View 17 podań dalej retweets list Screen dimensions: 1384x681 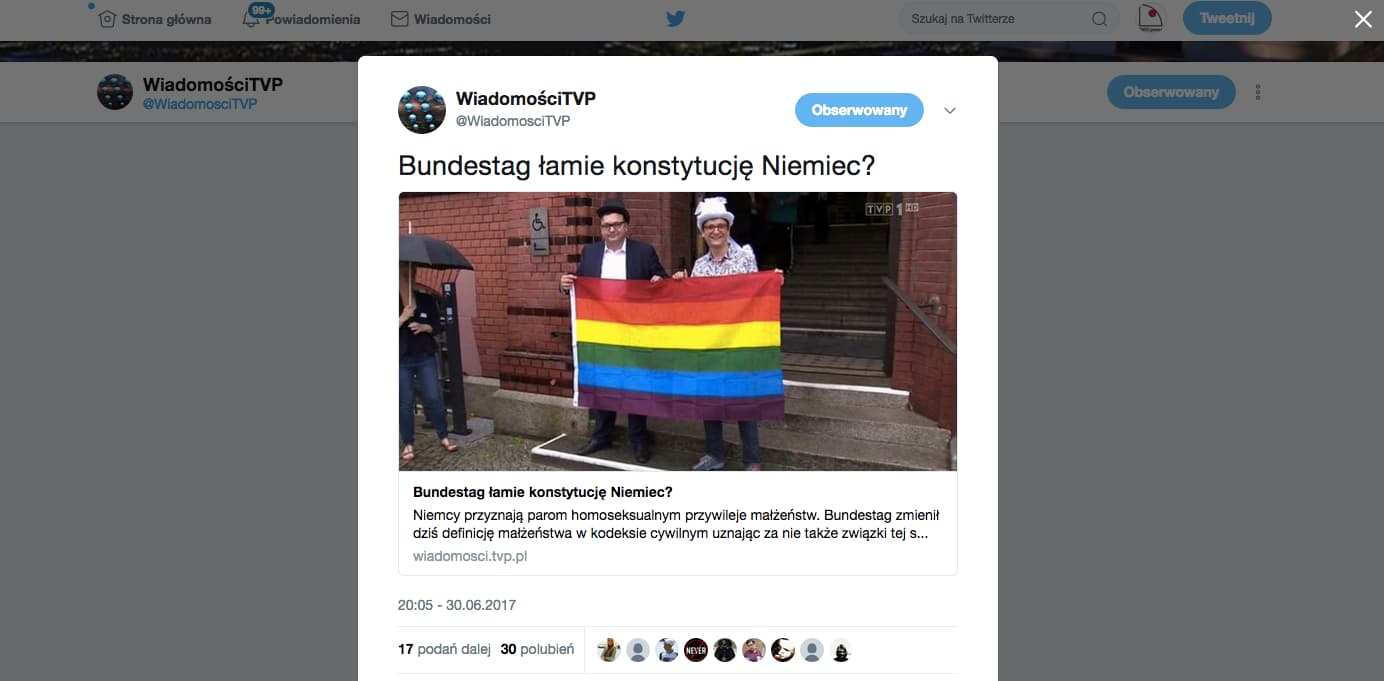coord(444,649)
